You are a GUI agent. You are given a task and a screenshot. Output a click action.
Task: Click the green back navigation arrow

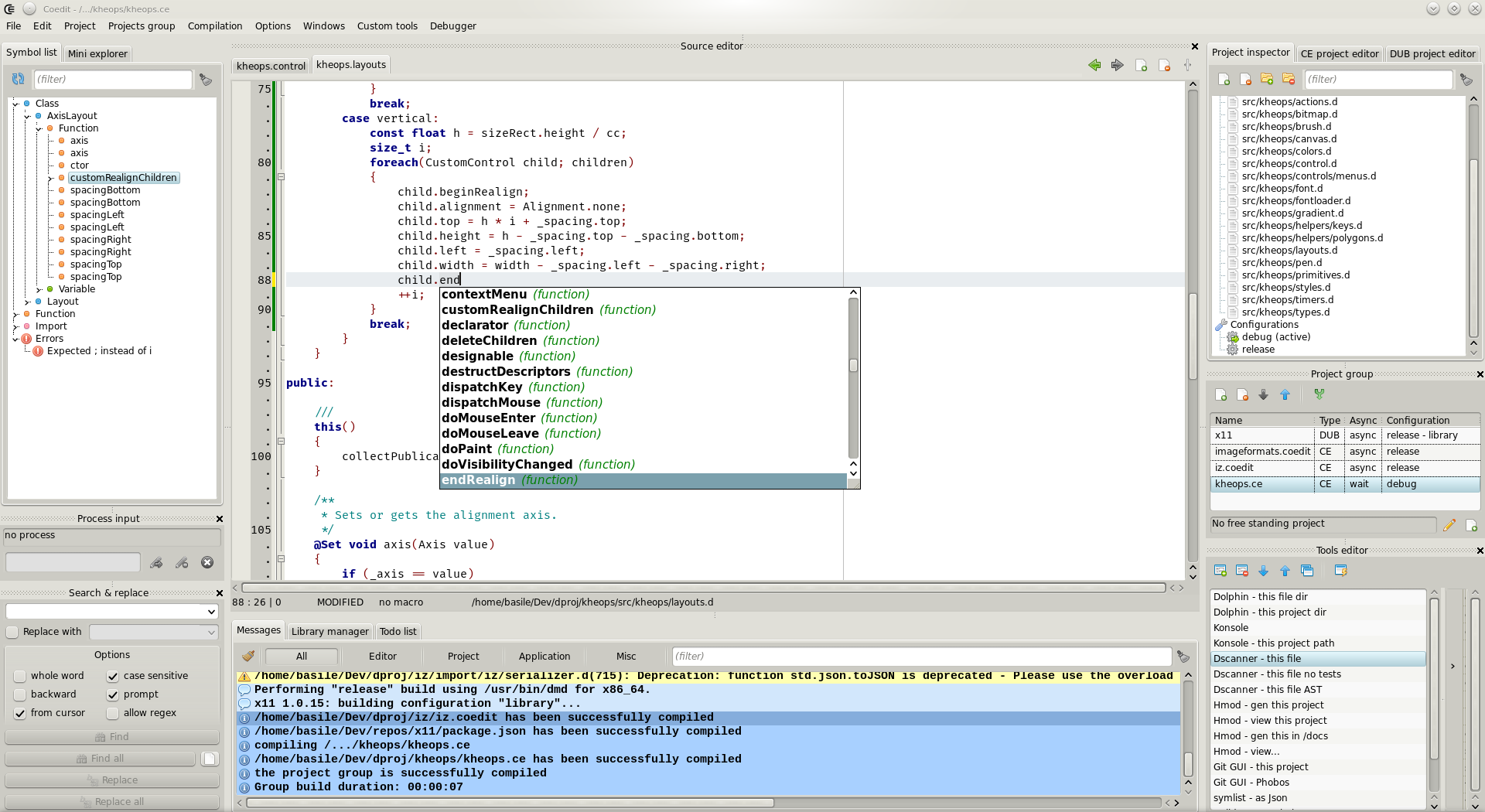1094,65
